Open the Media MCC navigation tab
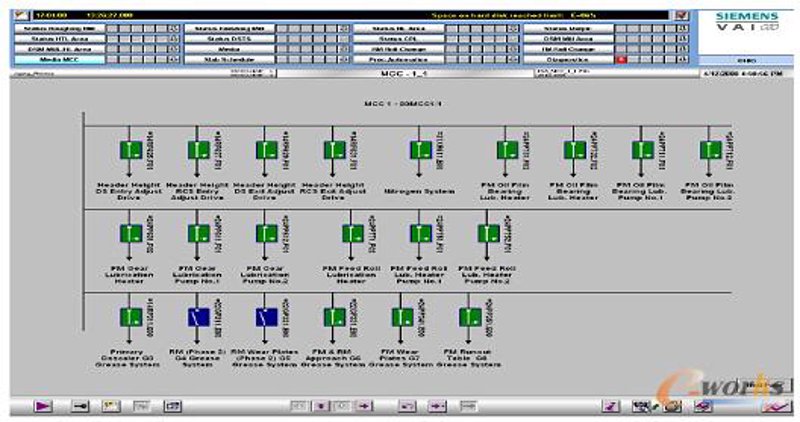Image resolution: width=800 pixels, height=422 pixels. (x=59, y=60)
